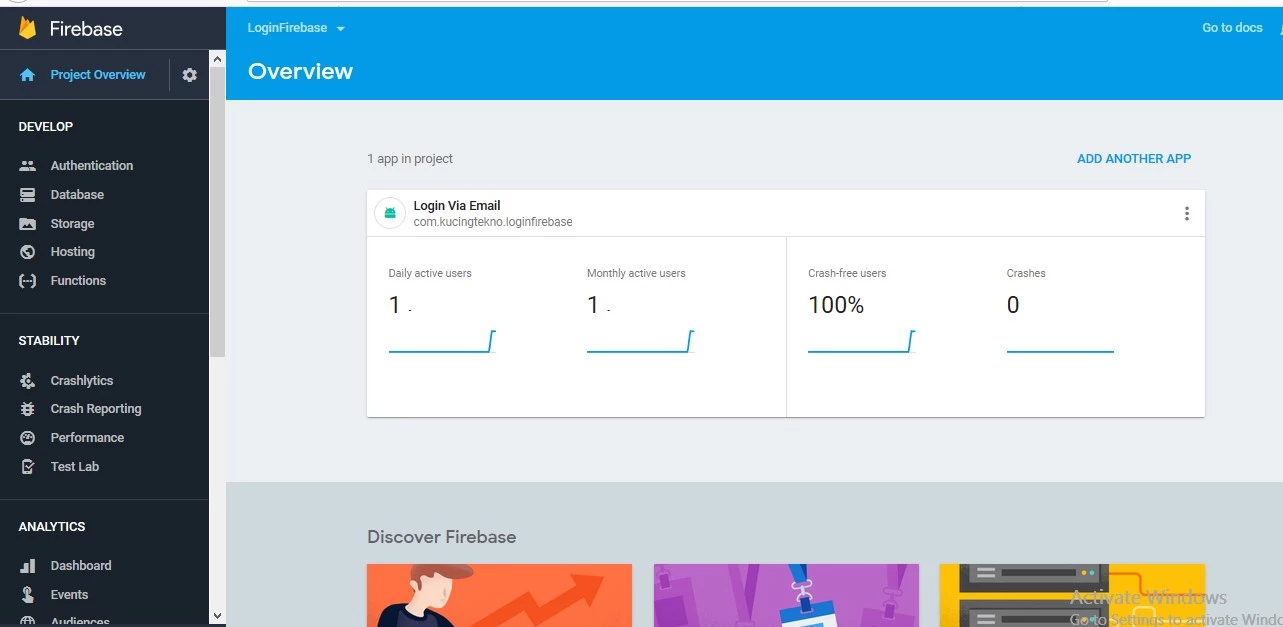Click the Crash-free users 100% value
Viewport: 1283px width, 627px height.
click(x=836, y=306)
